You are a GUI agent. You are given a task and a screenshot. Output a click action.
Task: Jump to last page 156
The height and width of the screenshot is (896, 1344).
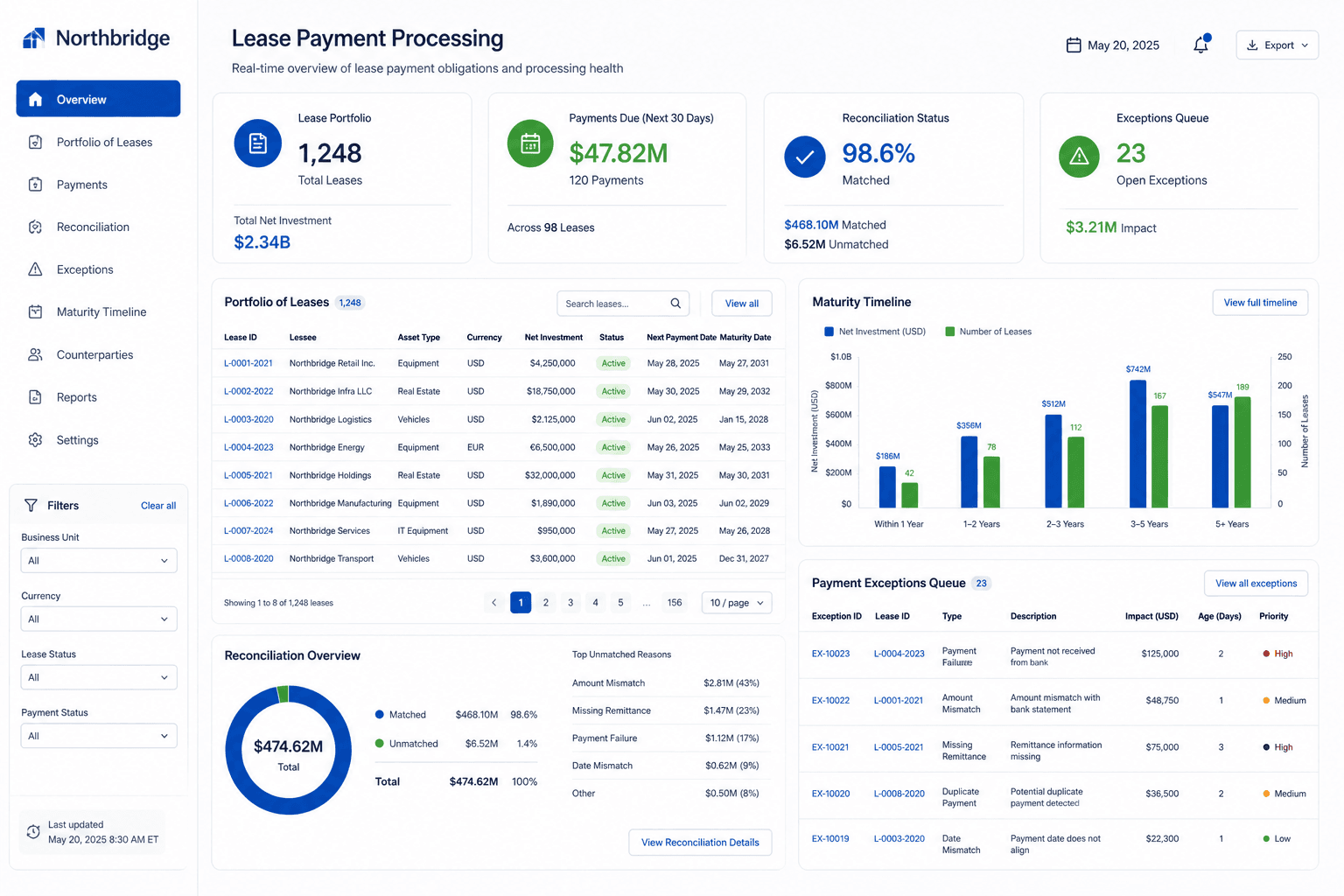675,603
